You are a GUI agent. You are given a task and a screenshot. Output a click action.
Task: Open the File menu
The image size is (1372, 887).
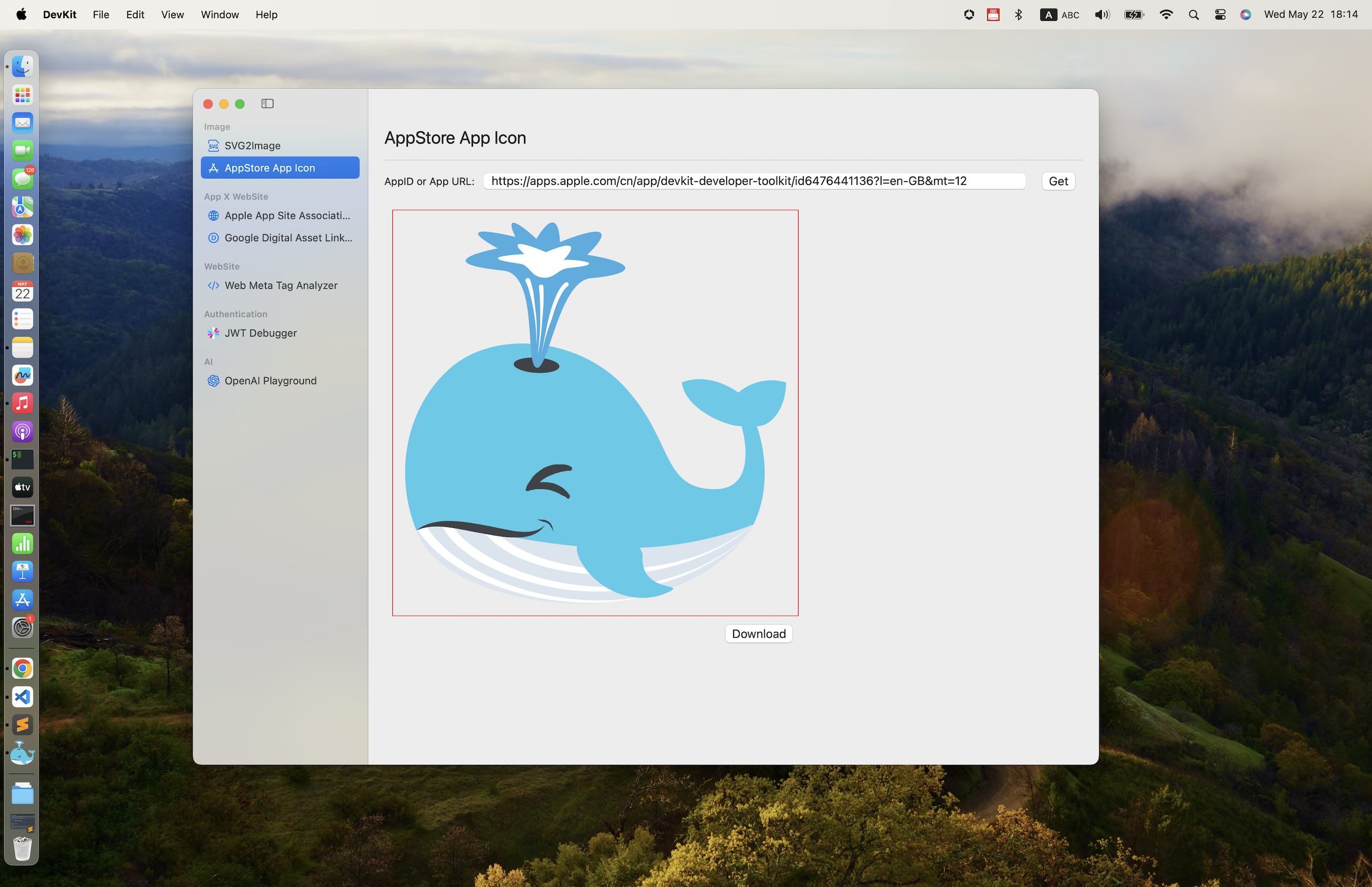[x=101, y=14]
